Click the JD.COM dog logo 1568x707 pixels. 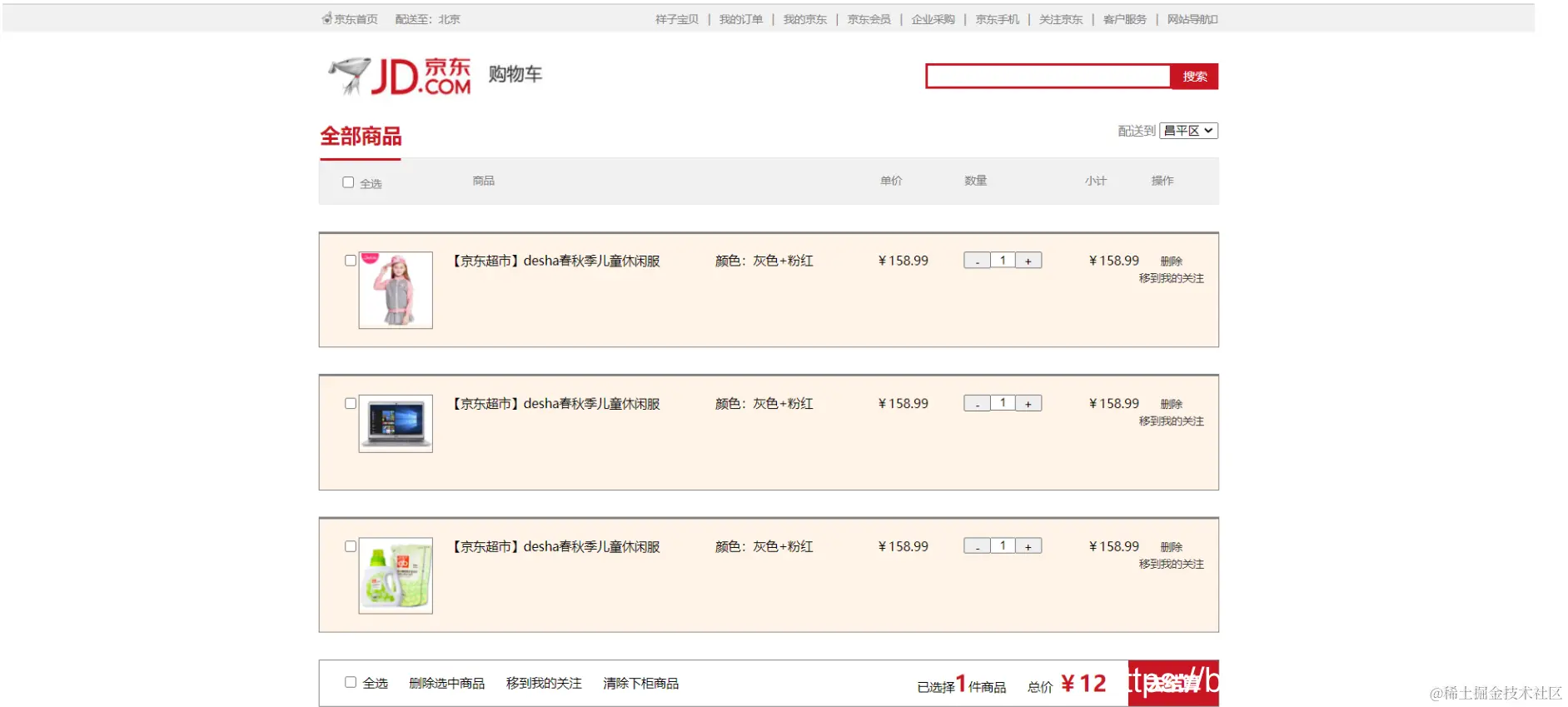tap(400, 76)
